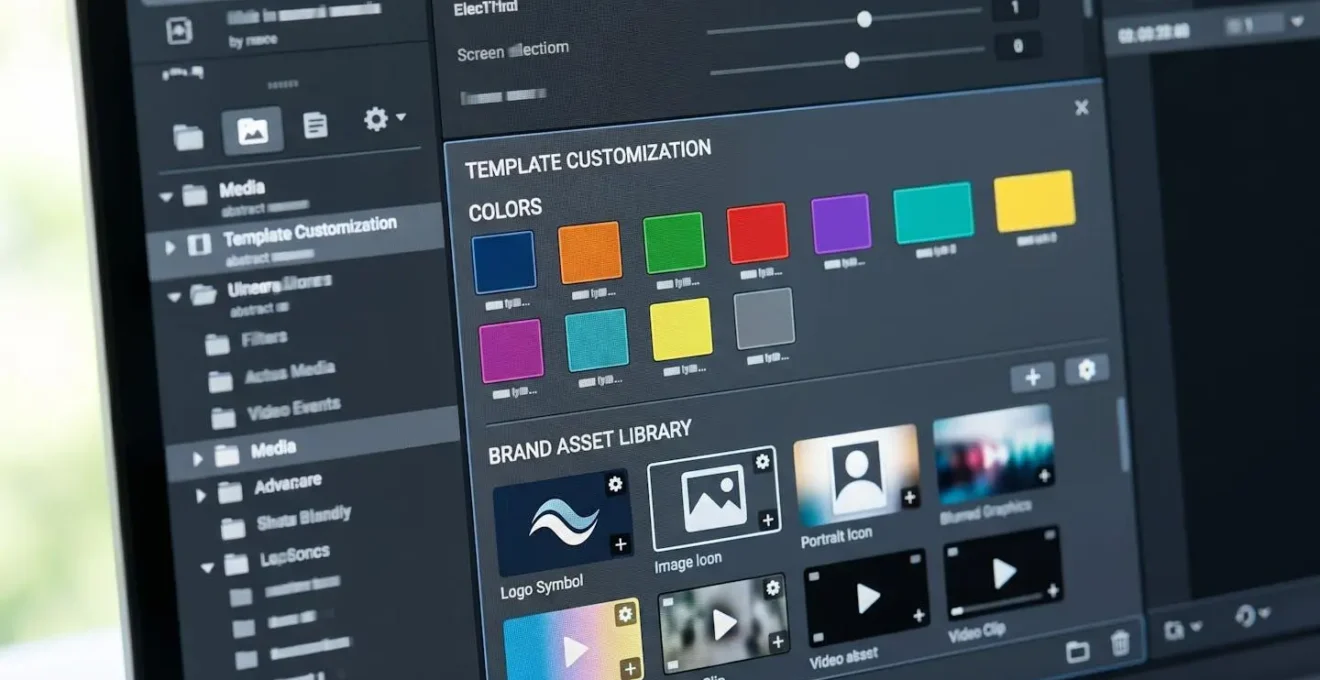Select the Logo Symbol asset thumbnail
The width and height of the screenshot is (1320, 680).
[563, 523]
